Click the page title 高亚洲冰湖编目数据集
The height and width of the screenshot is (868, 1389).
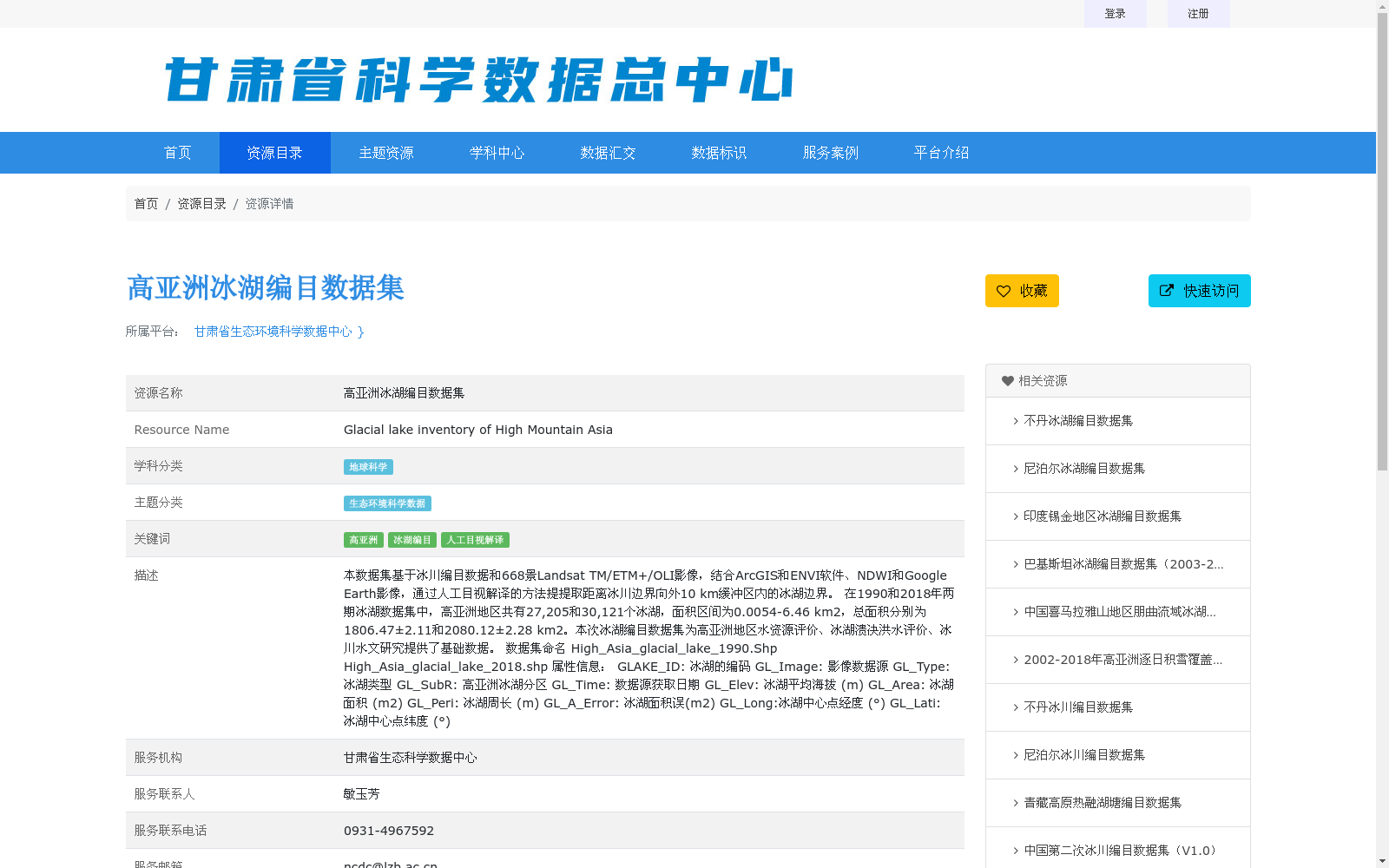[266, 288]
